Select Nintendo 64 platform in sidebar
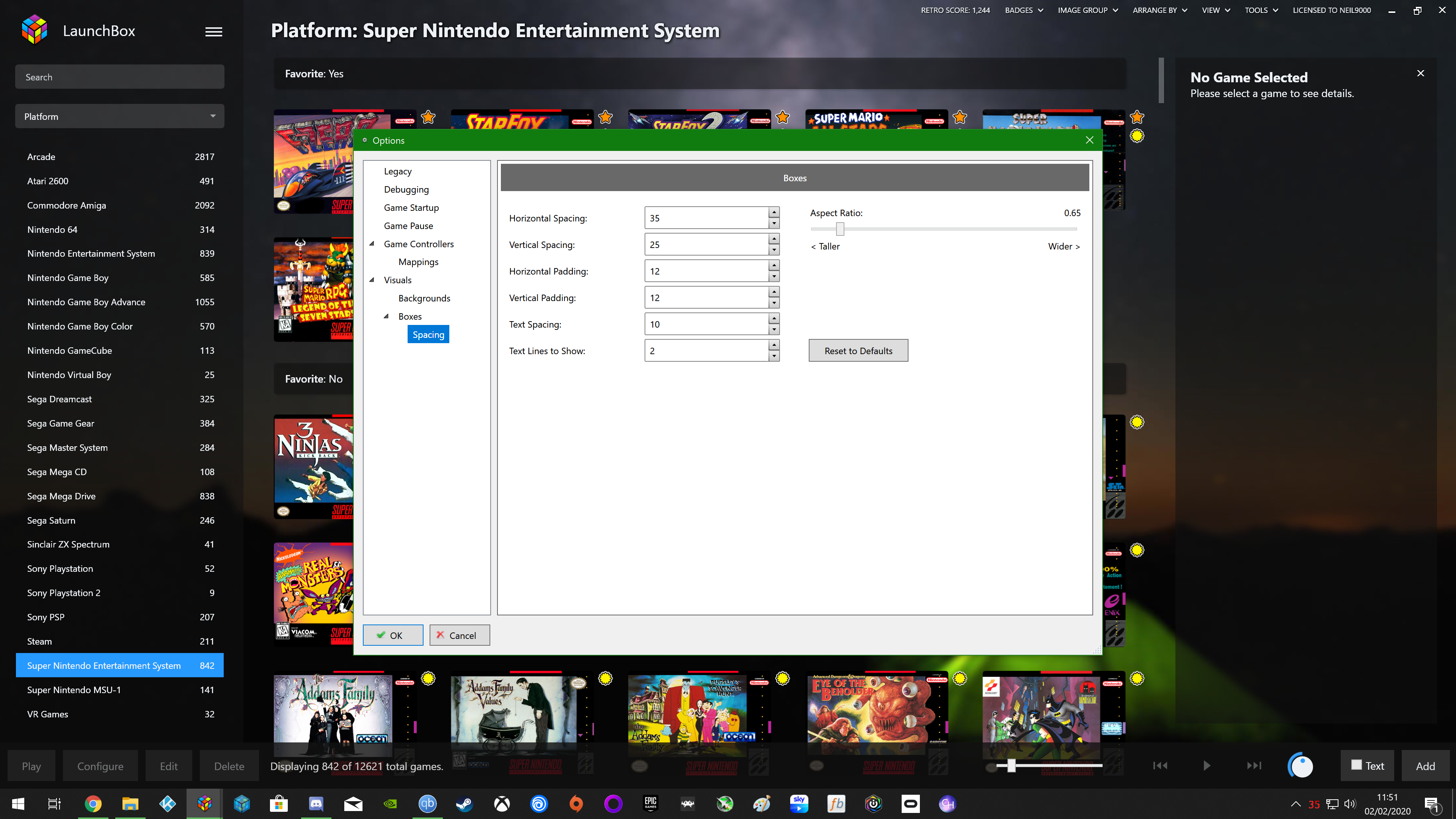Screen dimensions: 1456x819 120,229
